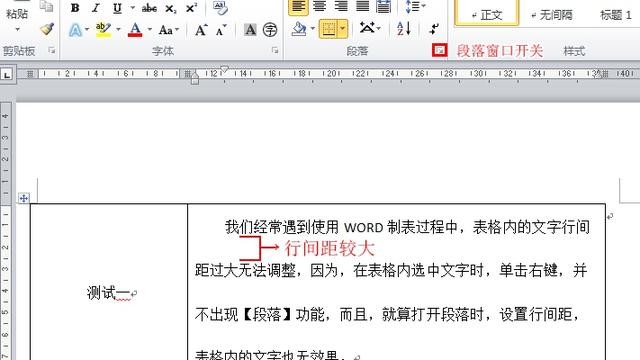Shrink the font size
640x360 pixels.
coord(221,30)
